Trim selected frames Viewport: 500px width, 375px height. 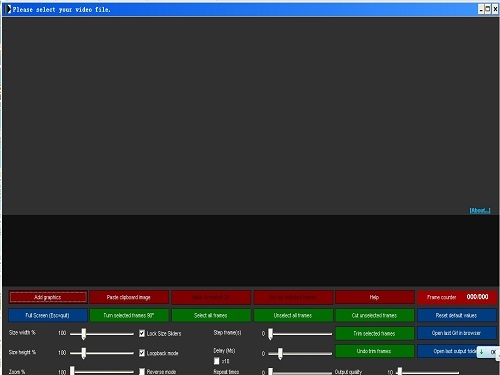point(375,333)
